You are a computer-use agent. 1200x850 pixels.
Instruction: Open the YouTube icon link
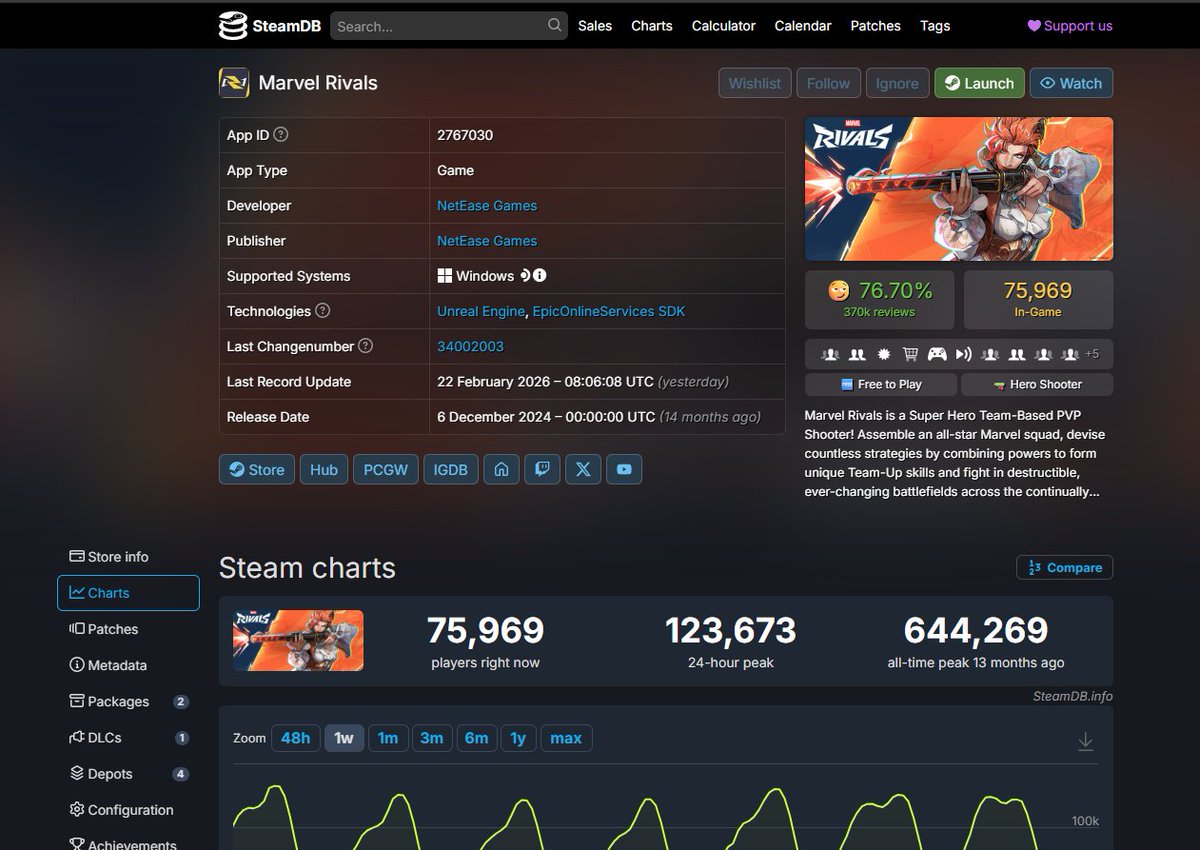[x=624, y=469]
